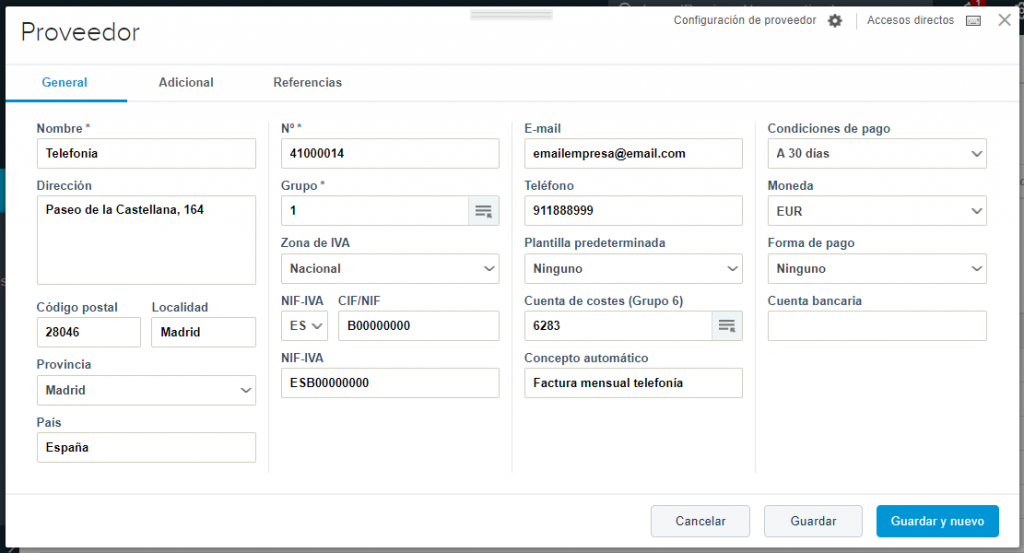Viewport: 1024px width, 553px height.
Task: Open Cuenta de costes lookup icon
Action: click(x=727, y=326)
